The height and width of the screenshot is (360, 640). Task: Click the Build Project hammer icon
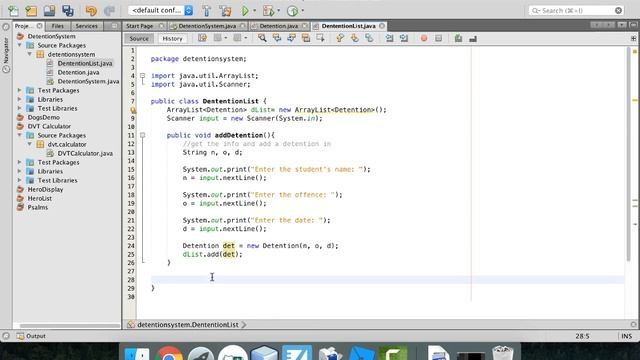207,11
